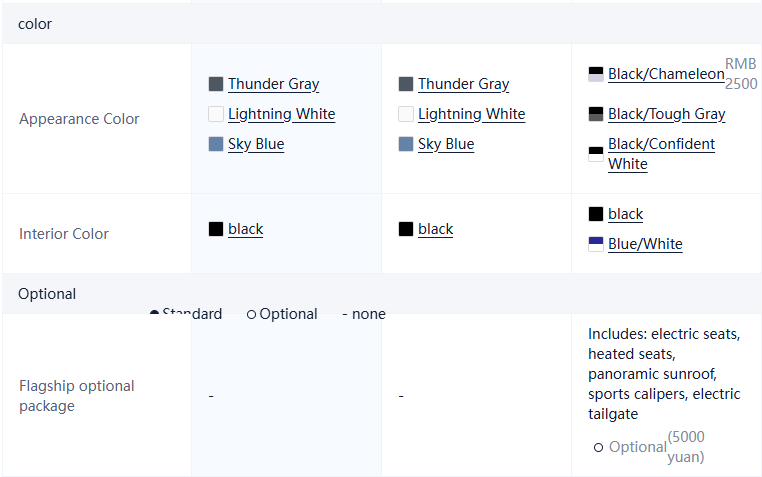
Task: Collapse the color section header
Action: click(35, 23)
